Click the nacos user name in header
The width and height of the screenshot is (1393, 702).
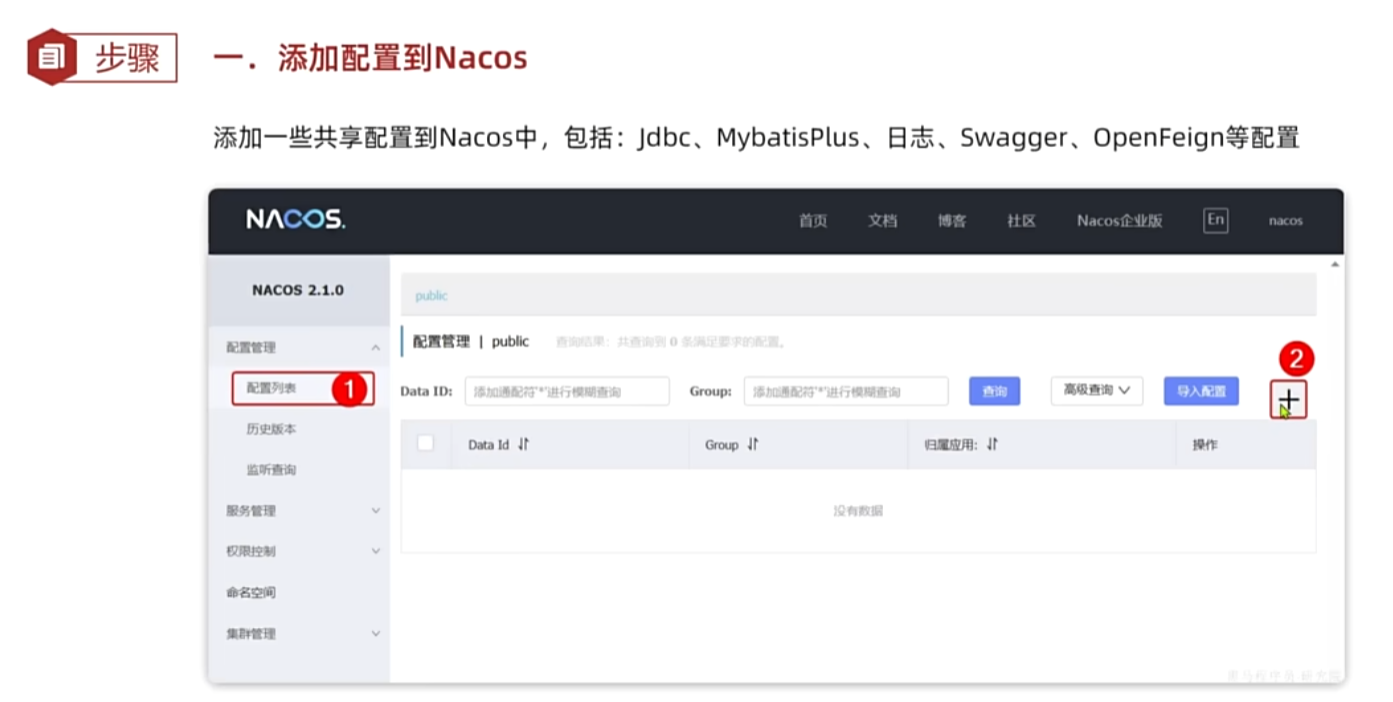click(1286, 221)
